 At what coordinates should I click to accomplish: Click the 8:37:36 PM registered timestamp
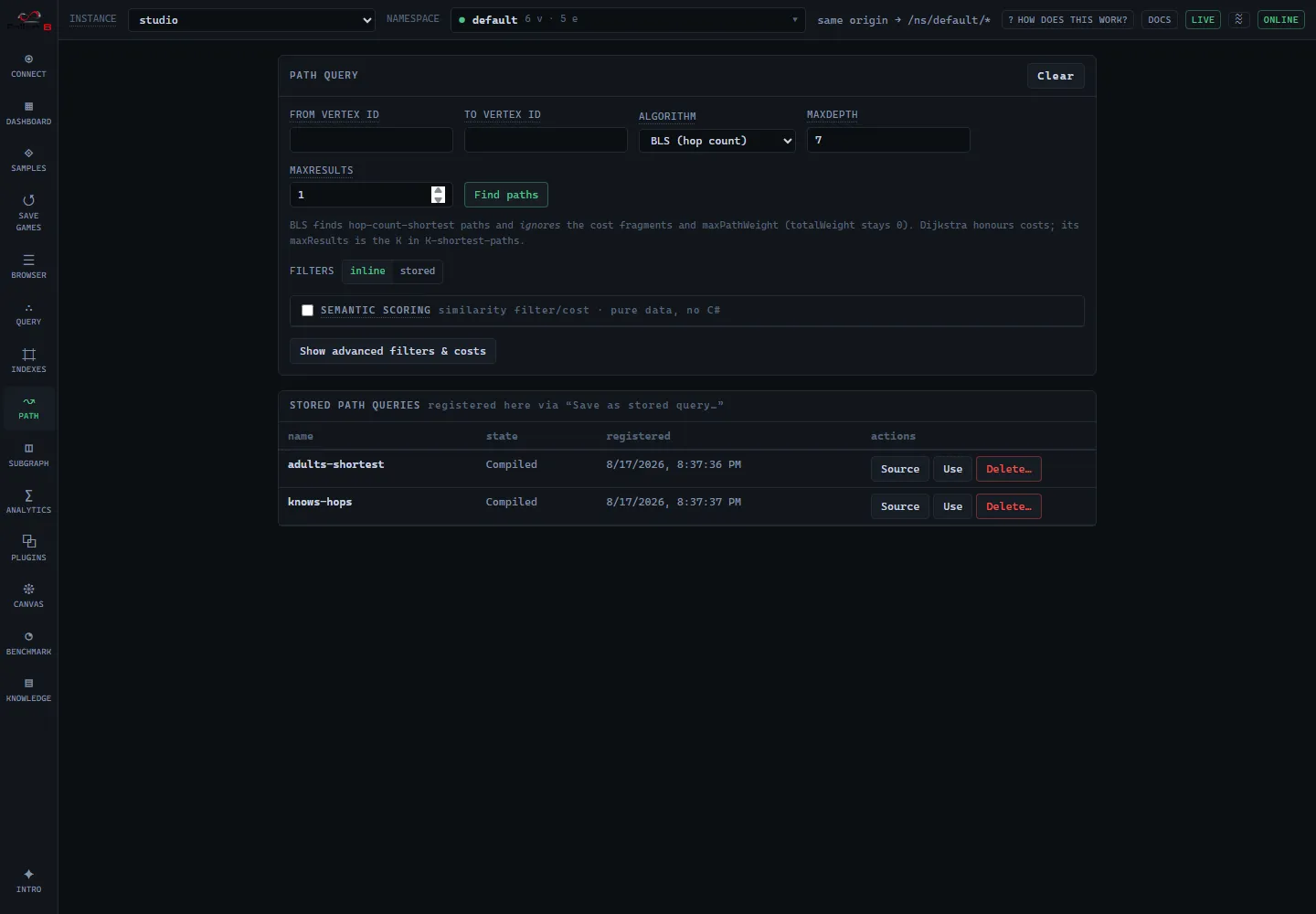(x=674, y=464)
